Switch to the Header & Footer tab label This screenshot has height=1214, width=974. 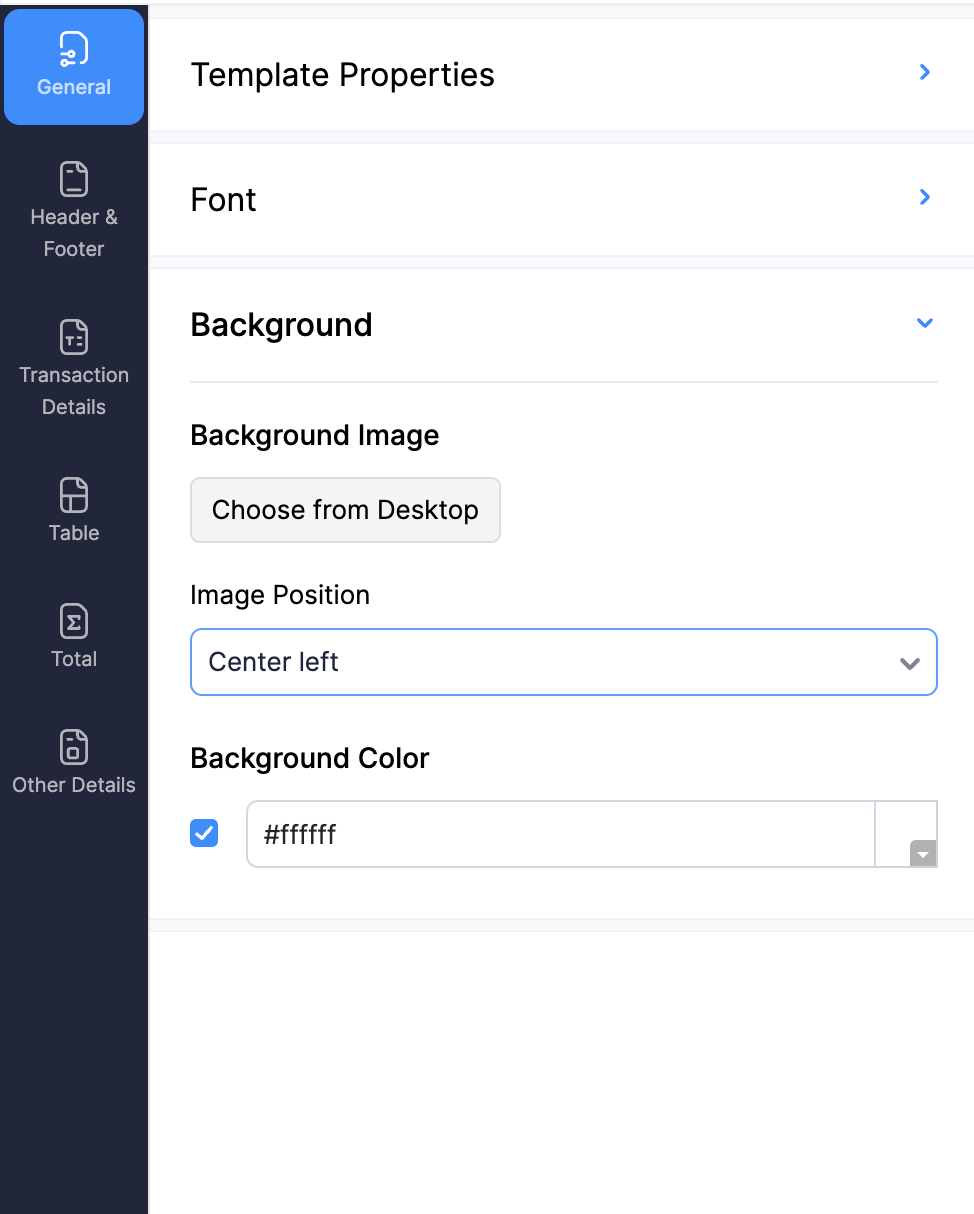click(74, 233)
